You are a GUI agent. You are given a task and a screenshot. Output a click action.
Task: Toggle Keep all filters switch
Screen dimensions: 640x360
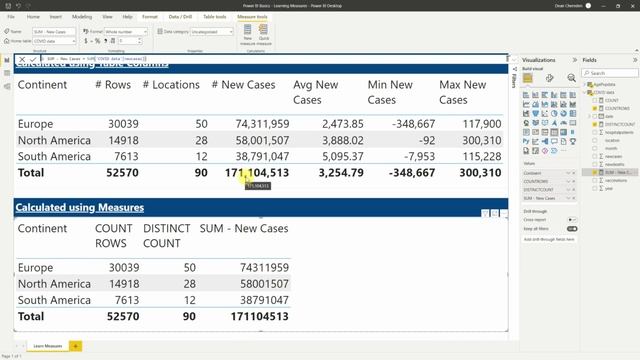tap(572, 229)
